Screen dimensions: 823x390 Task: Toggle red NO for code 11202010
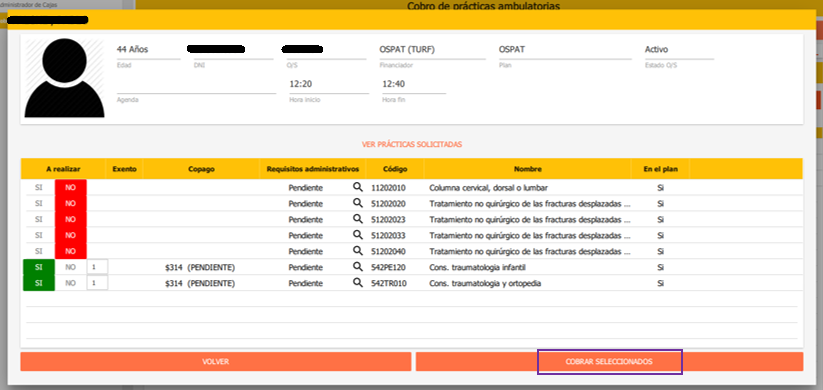(70, 187)
